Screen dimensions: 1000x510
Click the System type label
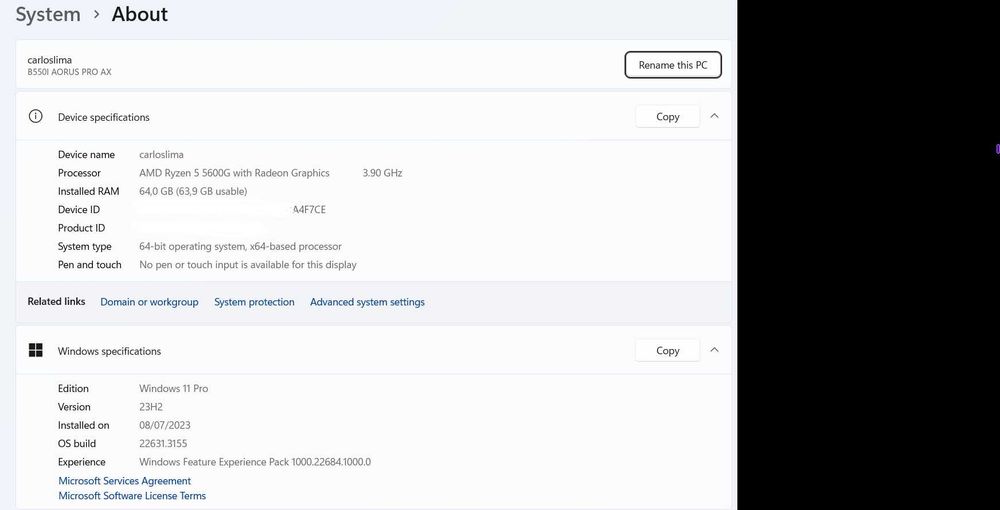(x=85, y=247)
